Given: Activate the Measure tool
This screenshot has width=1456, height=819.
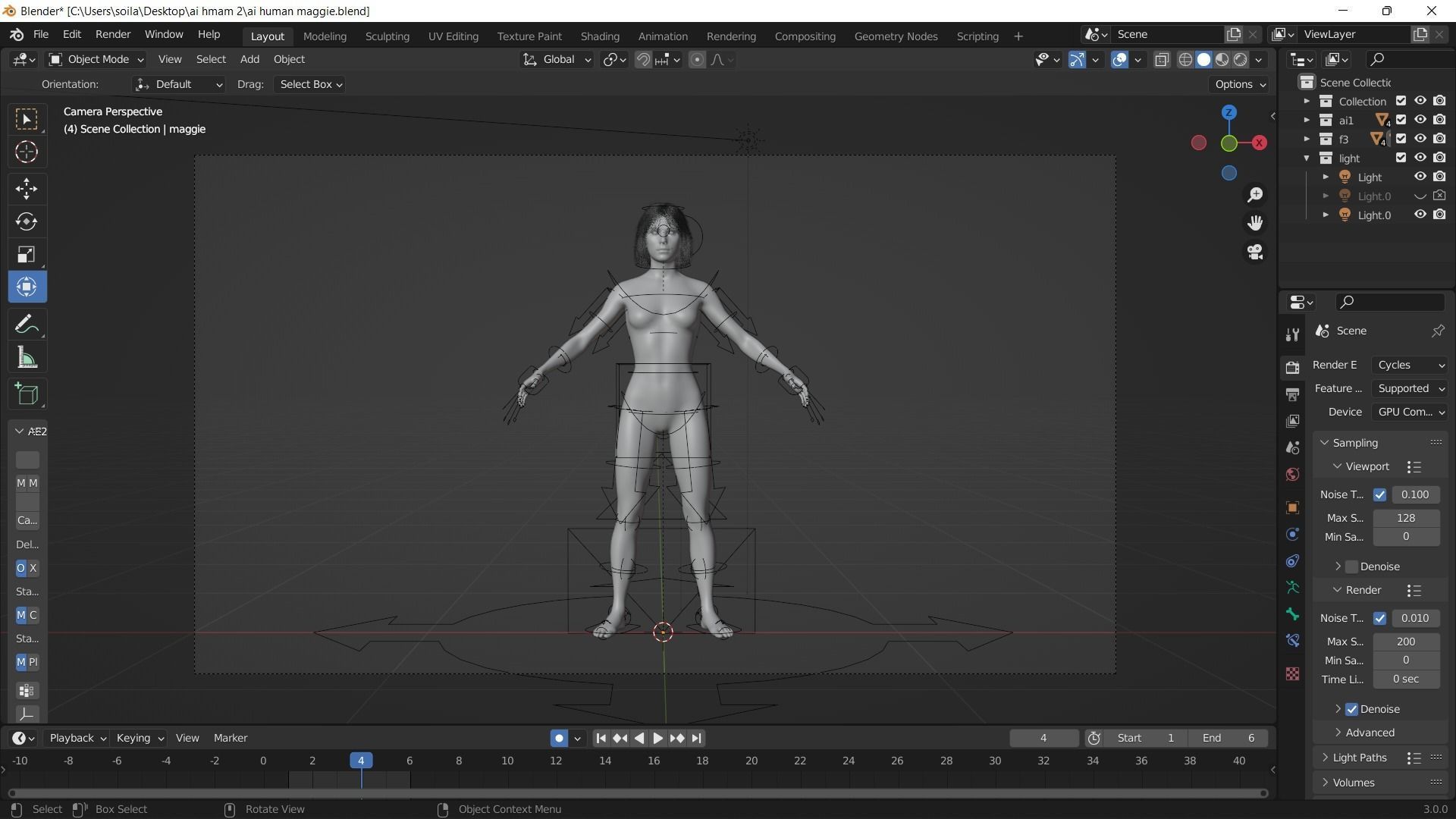Looking at the screenshot, I should [26, 357].
